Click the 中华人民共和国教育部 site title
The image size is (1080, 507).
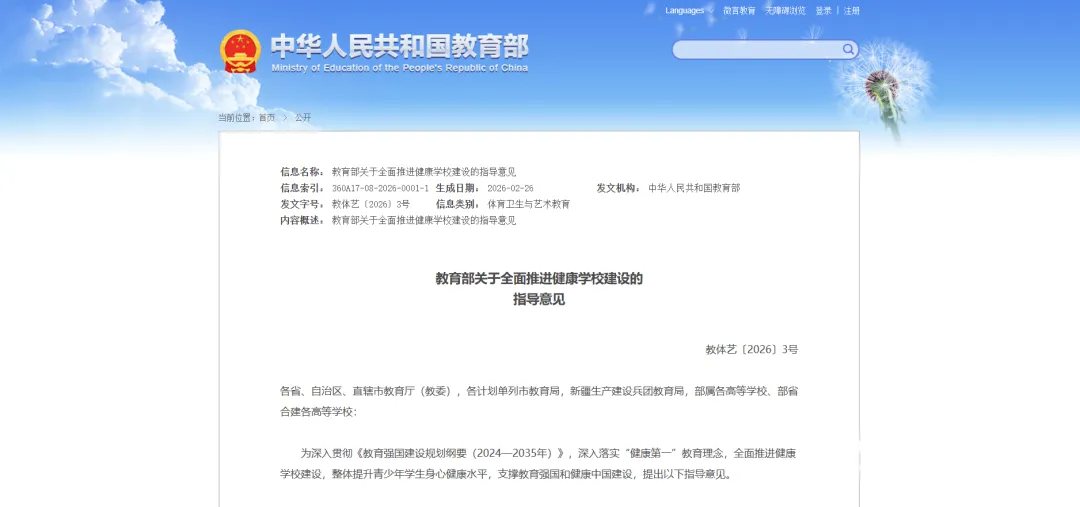[399, 46]
